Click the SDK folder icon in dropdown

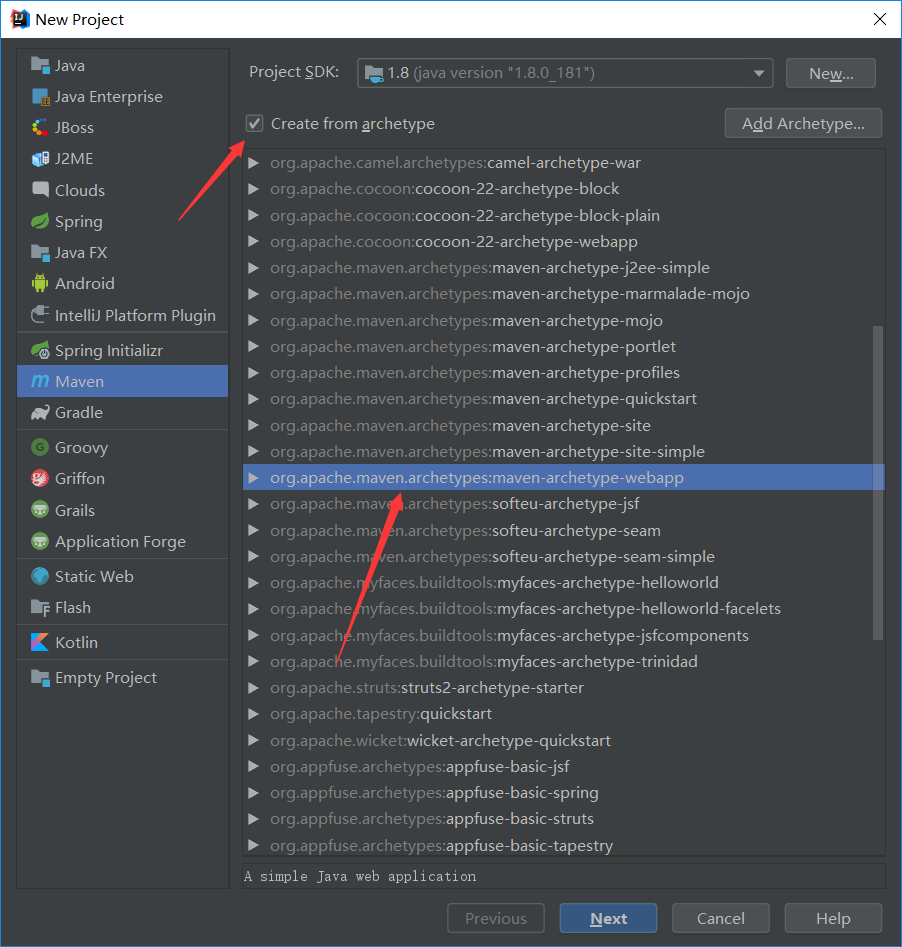pos(374,74)
